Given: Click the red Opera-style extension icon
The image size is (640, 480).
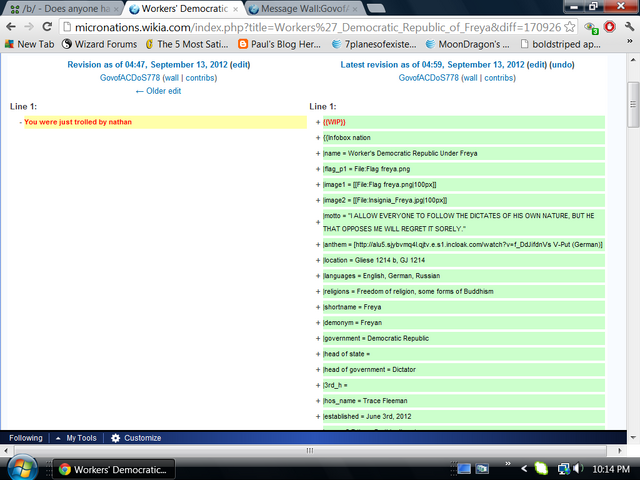Looking at the screenshot, I should pos(609,27).
